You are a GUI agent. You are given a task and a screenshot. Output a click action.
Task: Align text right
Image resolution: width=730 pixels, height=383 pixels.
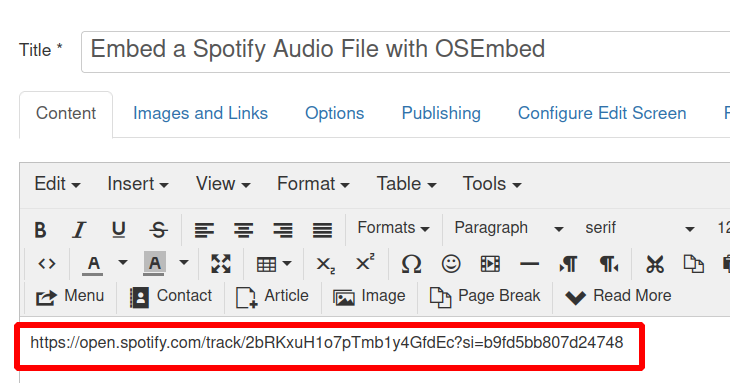(283, 229)
